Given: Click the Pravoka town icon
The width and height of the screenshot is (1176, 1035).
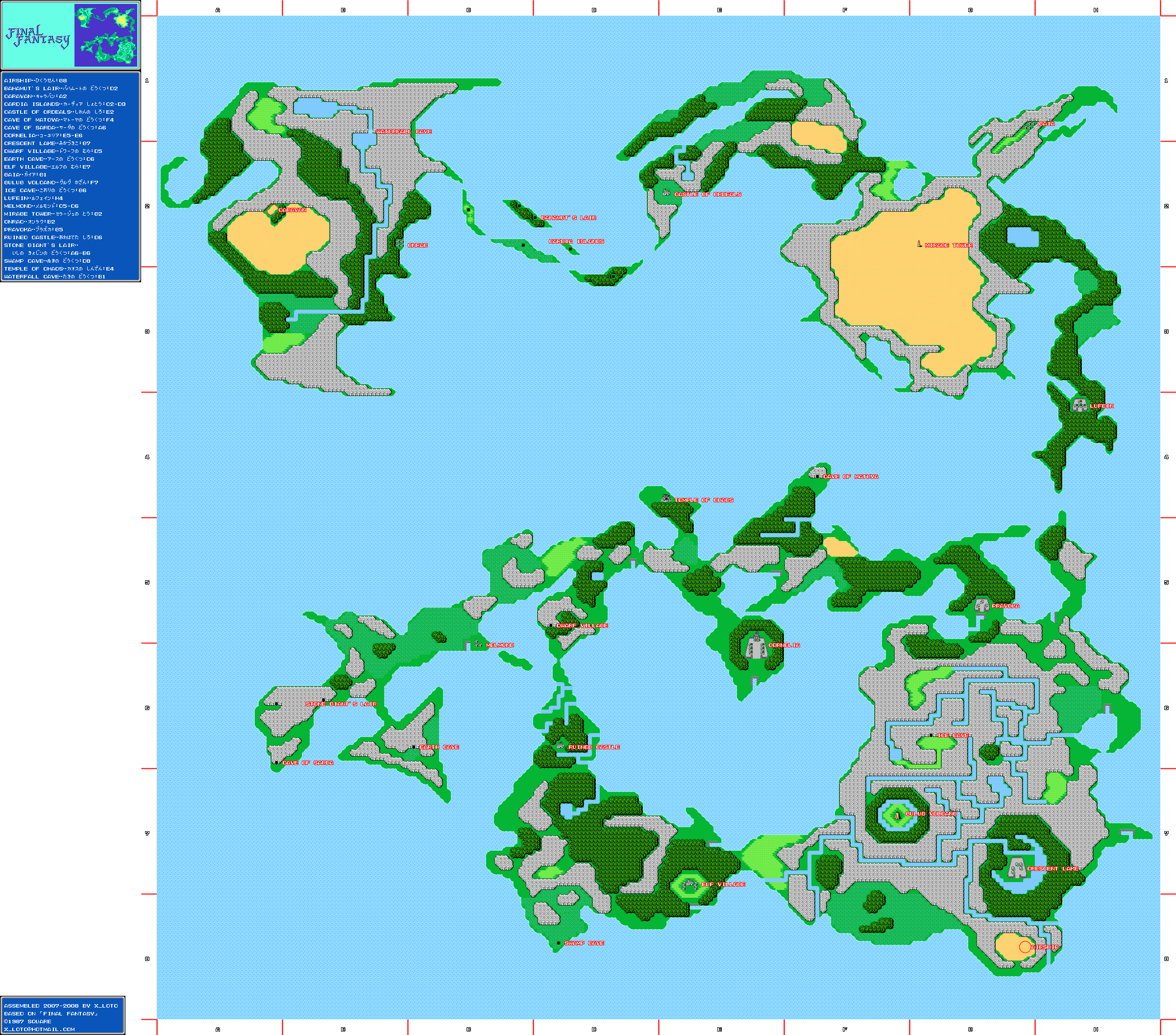Looking at the screenshot, I should (x=981, y=605).
